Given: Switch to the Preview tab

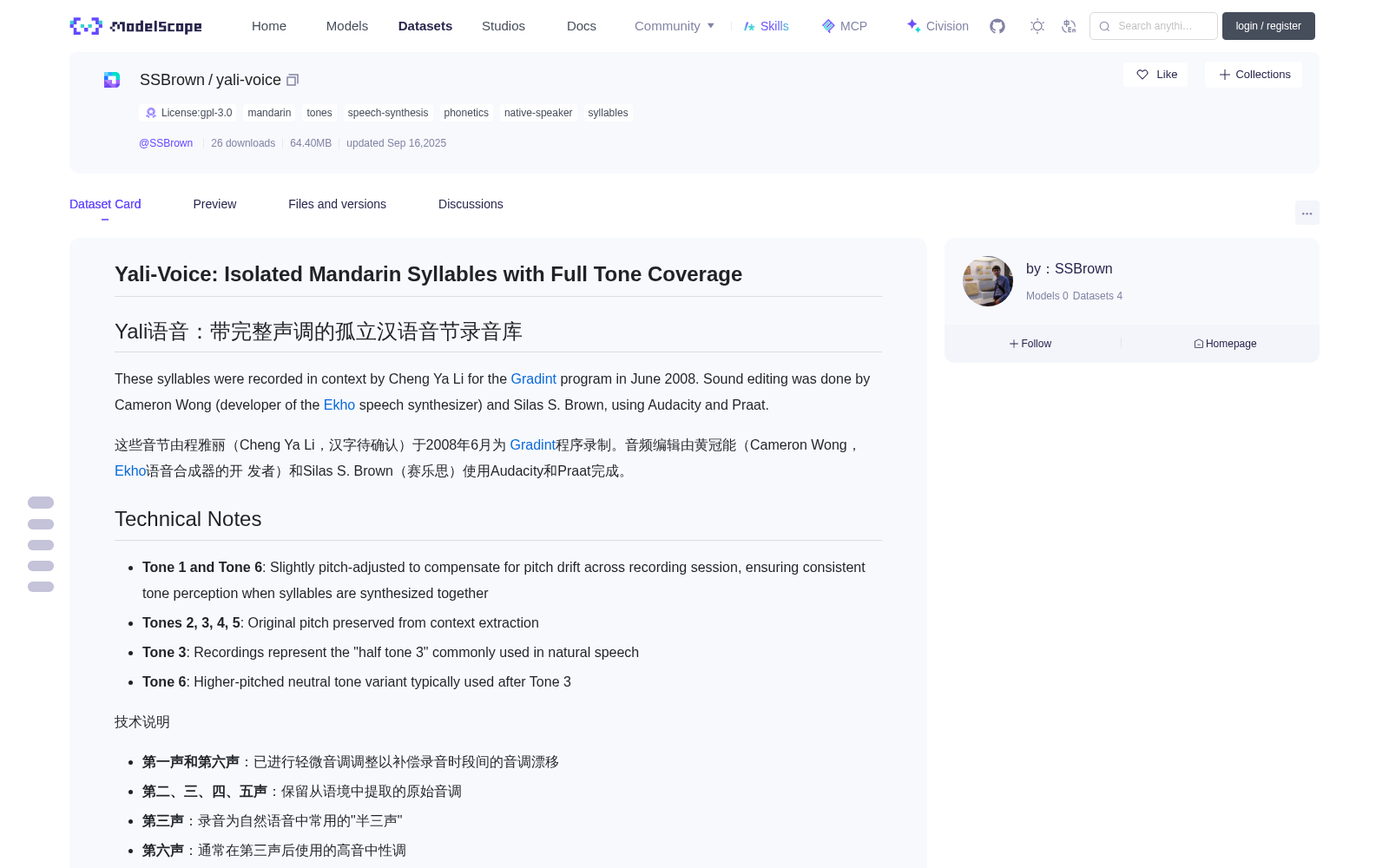Looking at the screenshot, I should (x=214, y=204).
